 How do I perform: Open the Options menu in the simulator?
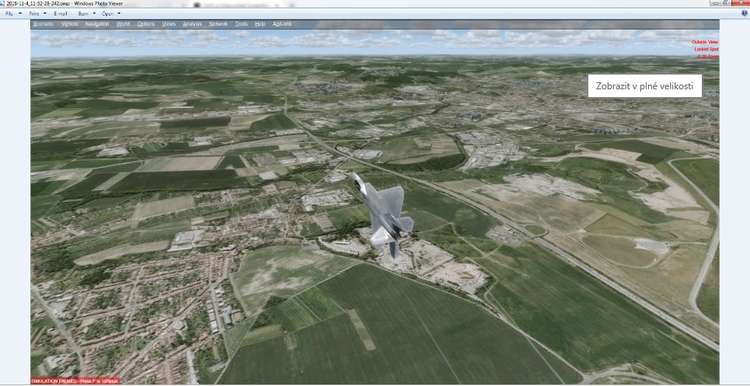coord(146,24)
